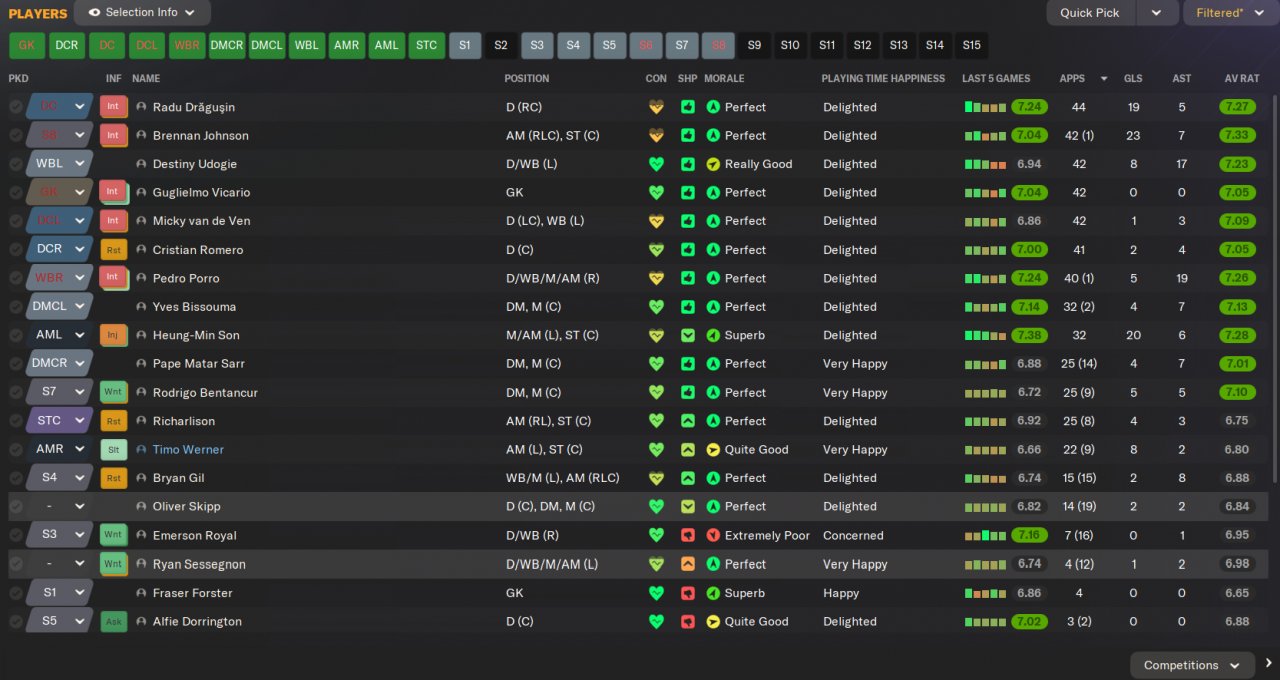Click the morale icon for Emerson Royal
1280x680 pixels.
[x=713, y=535]
